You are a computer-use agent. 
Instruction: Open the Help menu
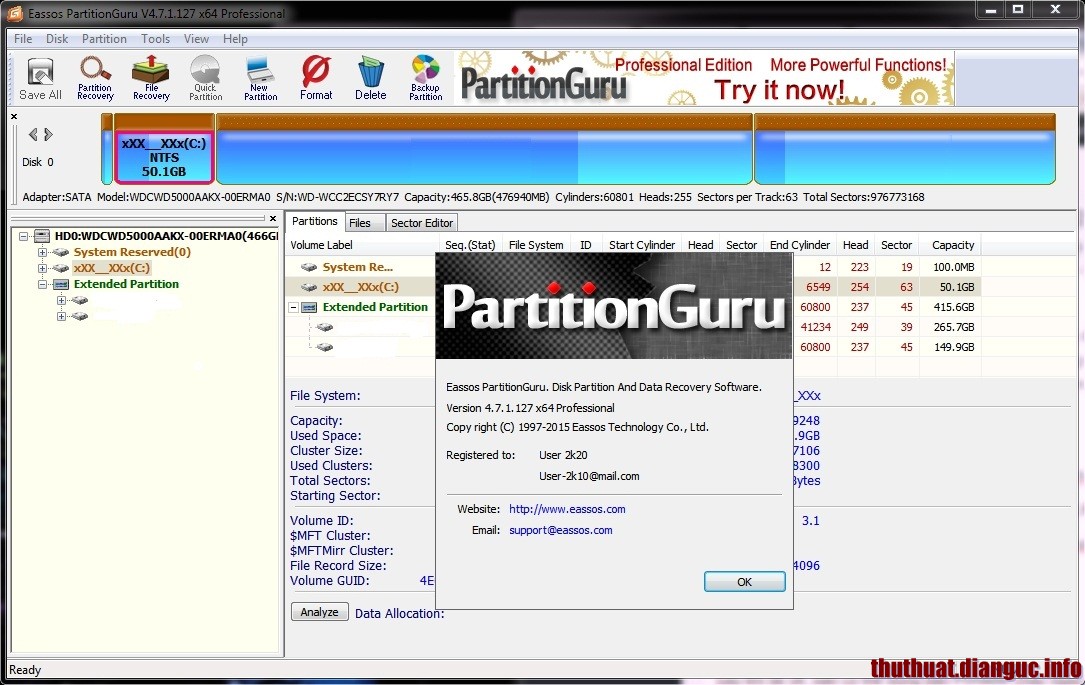click(x=235, y=39)
